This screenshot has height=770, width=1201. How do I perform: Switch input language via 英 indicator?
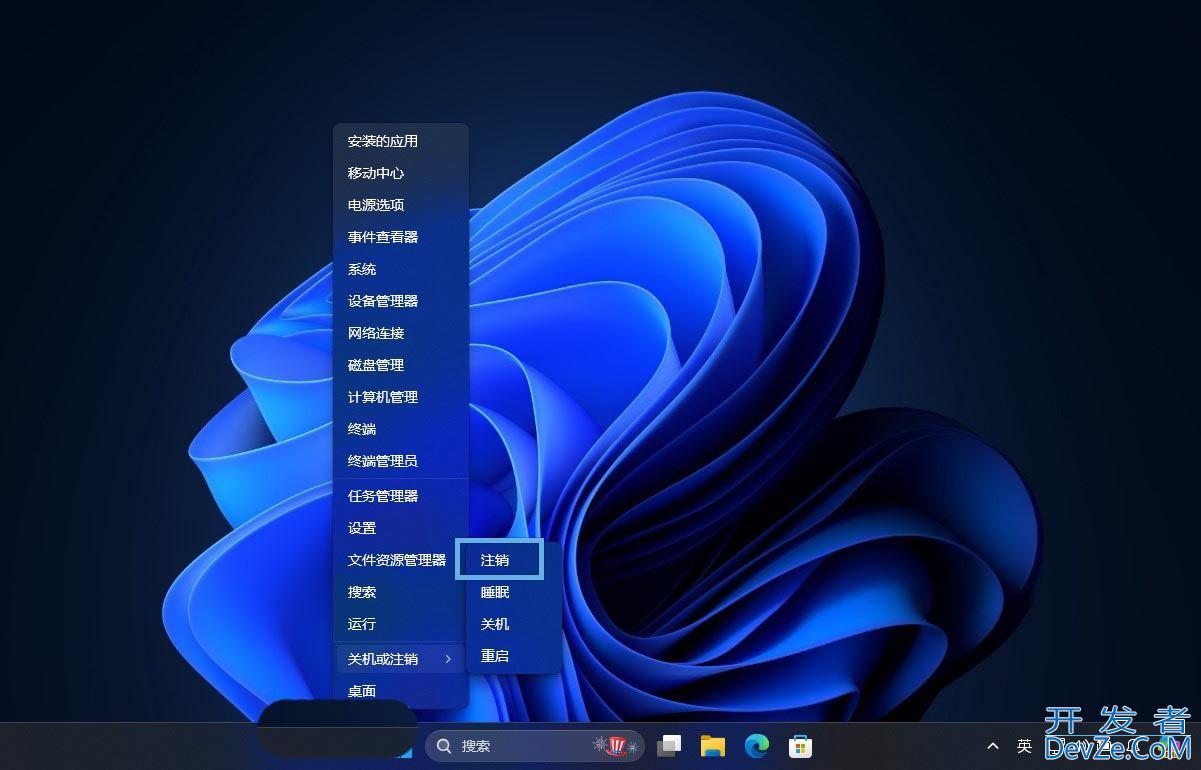point(1024,746)
